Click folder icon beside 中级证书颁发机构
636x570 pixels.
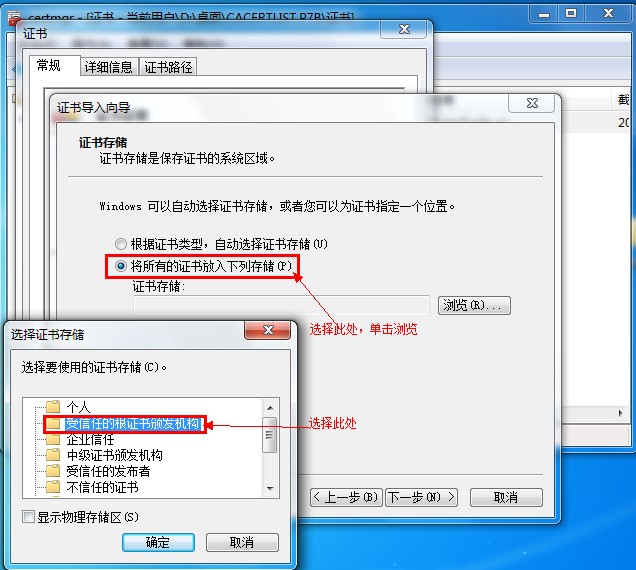(x=53, y=455)
